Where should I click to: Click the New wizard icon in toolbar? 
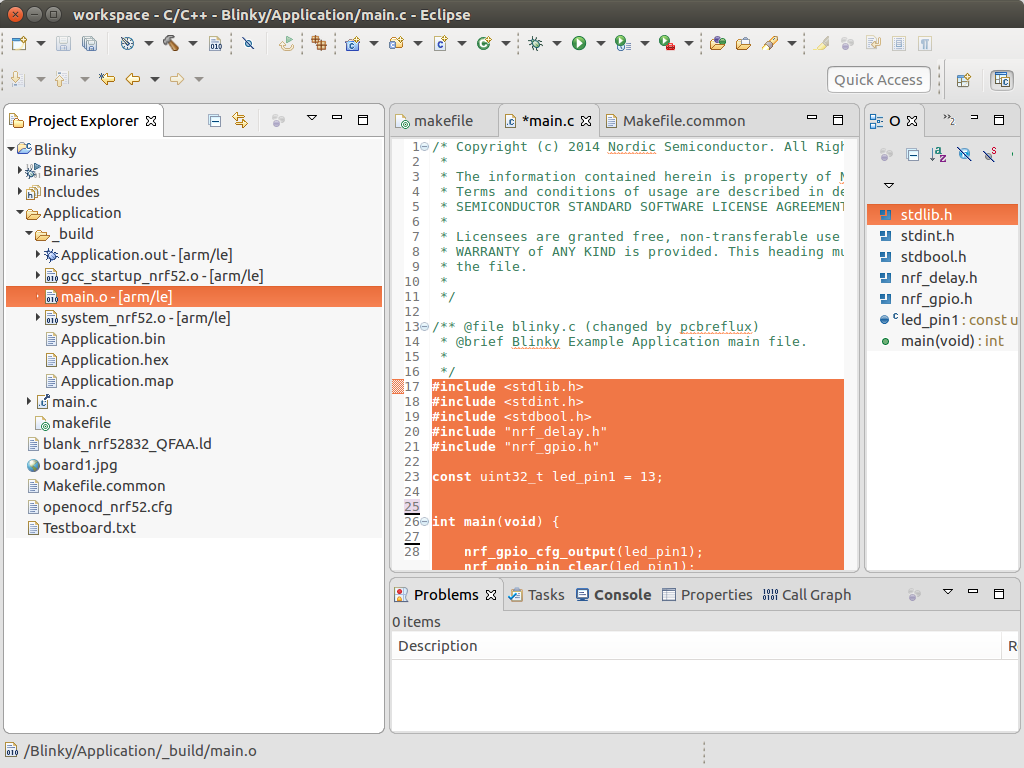20,44
